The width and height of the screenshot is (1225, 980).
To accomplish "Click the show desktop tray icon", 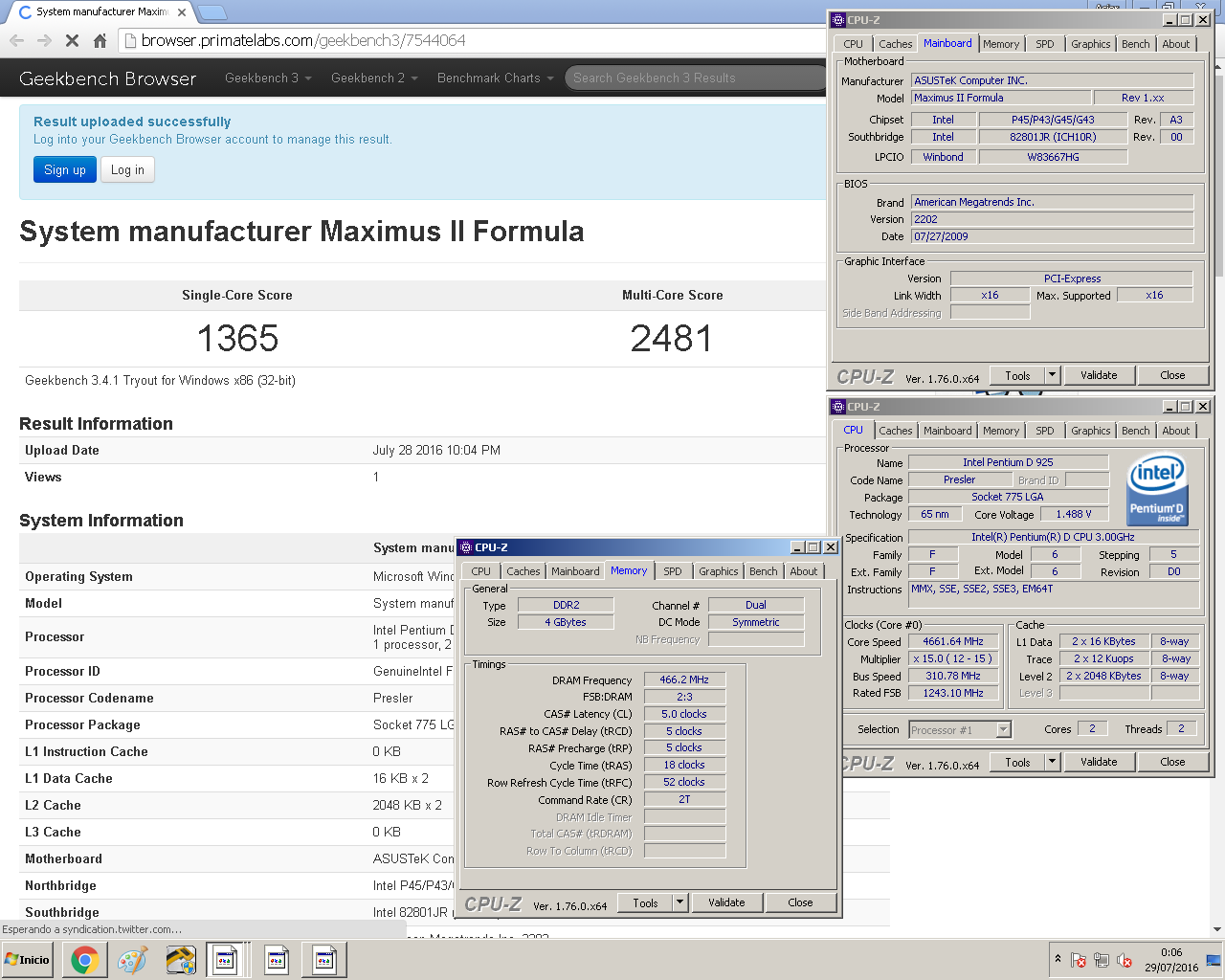I will coord(1214,960).
